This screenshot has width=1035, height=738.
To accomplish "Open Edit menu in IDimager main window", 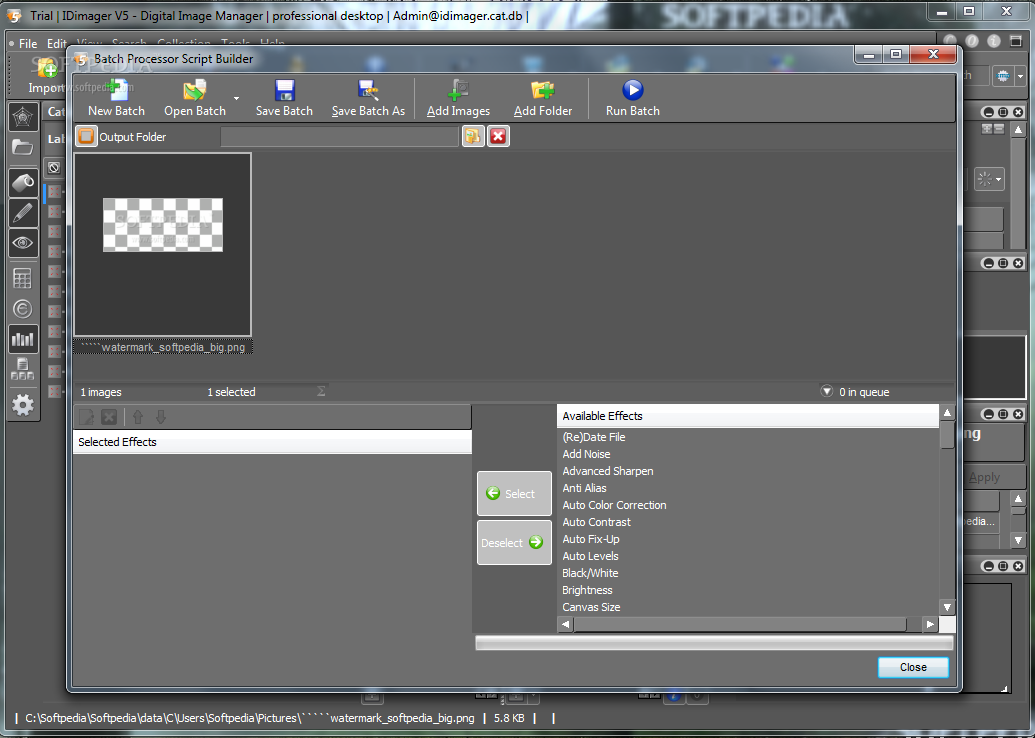I will (57, 44).
